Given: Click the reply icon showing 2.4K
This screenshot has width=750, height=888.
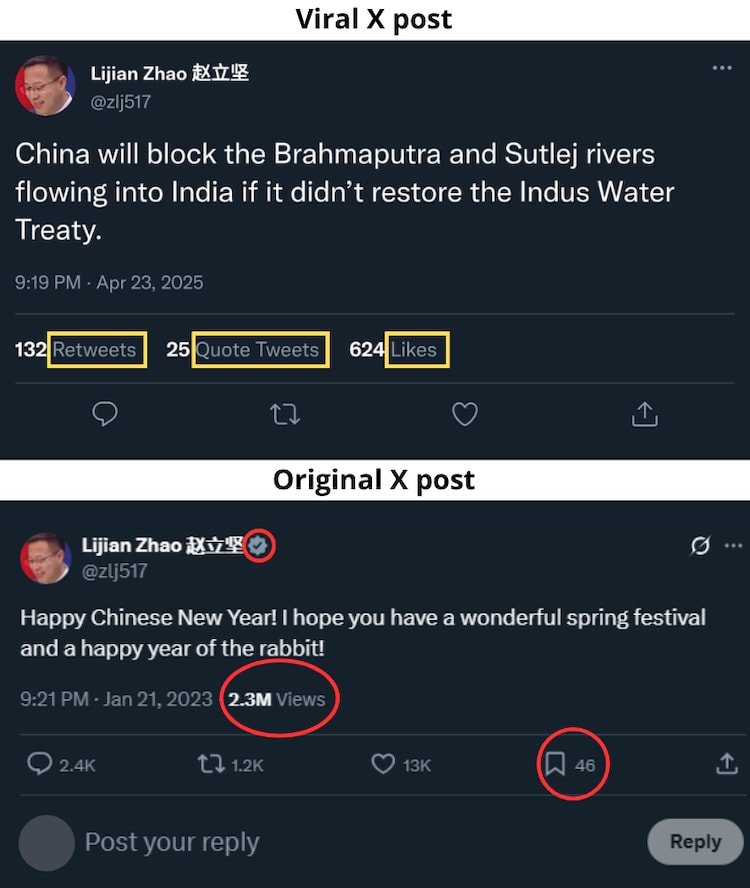Looking at the screenshot, I should click(40, 765).
